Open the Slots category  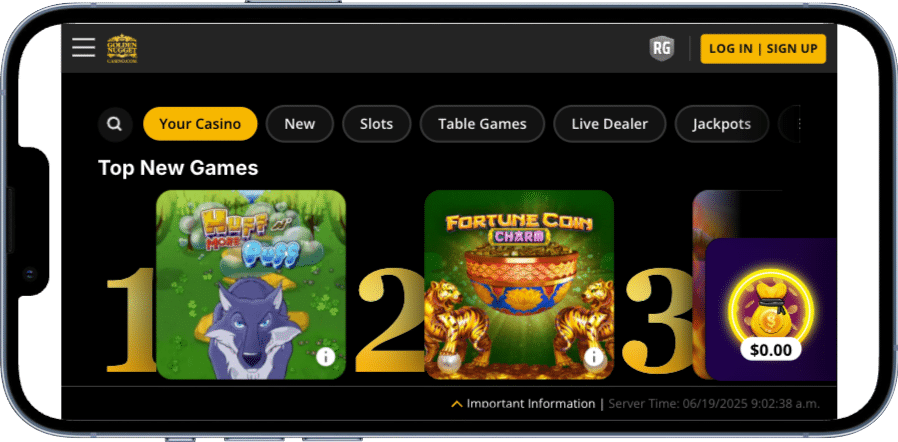(x=376, y=124)
